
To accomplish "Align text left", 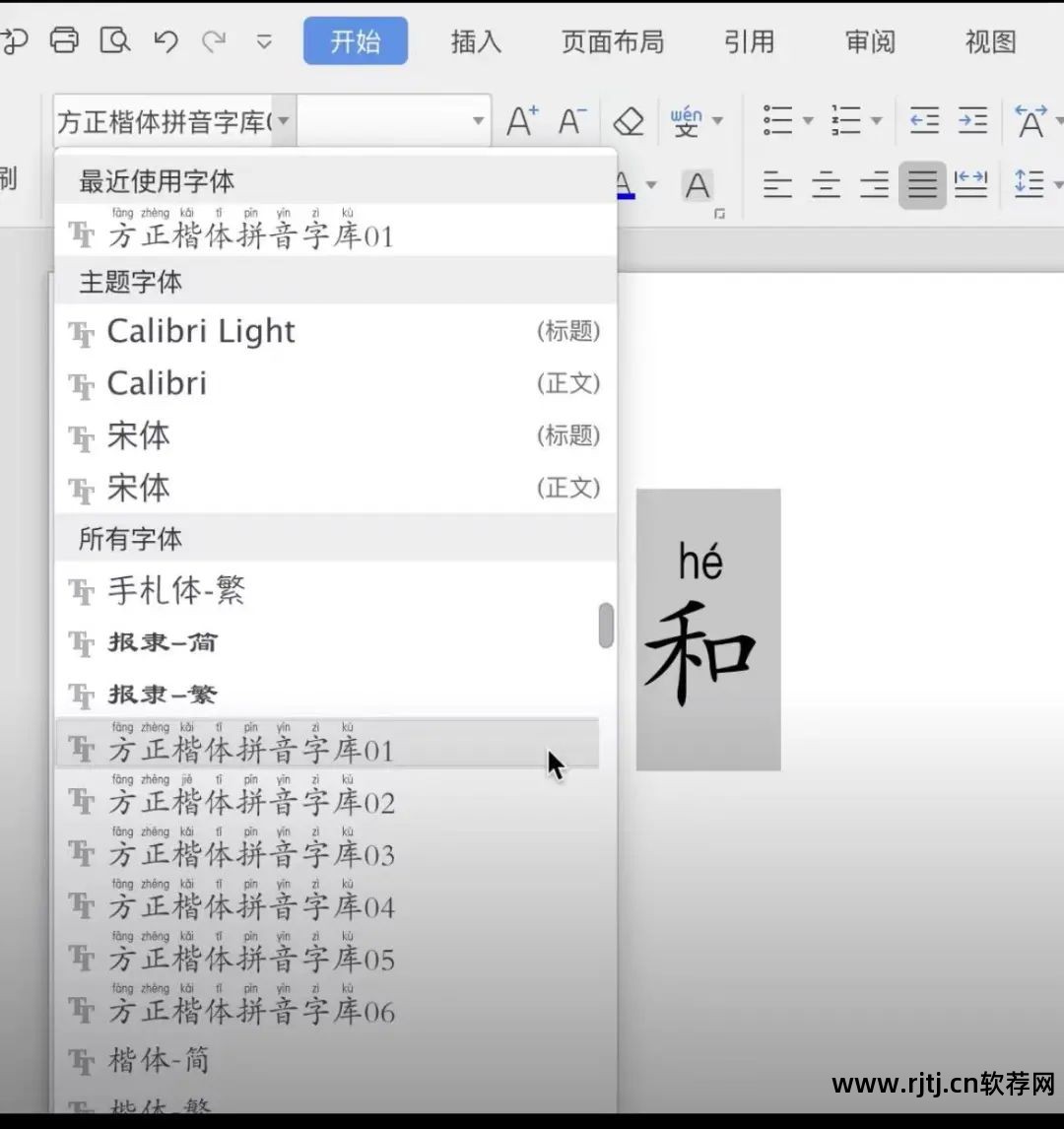I will click(x=777, y=184).
